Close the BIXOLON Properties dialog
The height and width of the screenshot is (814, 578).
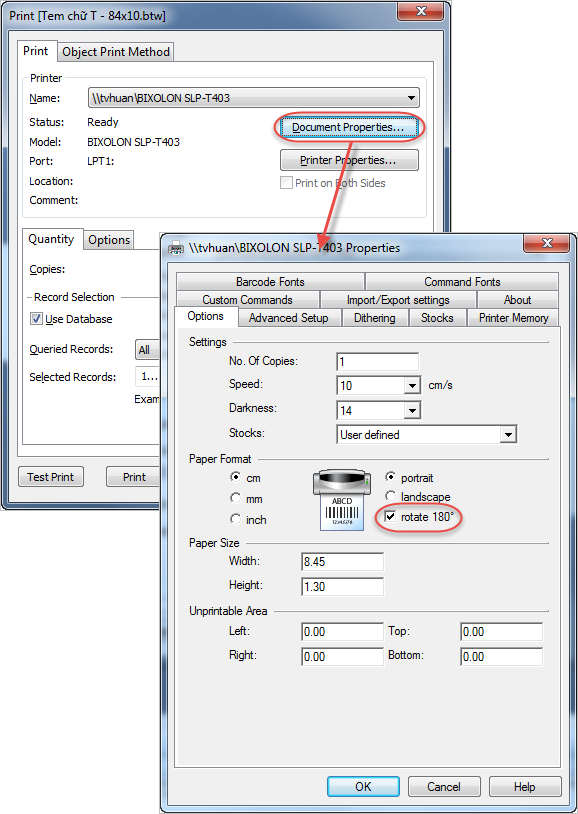pyautogui.click(x=546, y=243)
